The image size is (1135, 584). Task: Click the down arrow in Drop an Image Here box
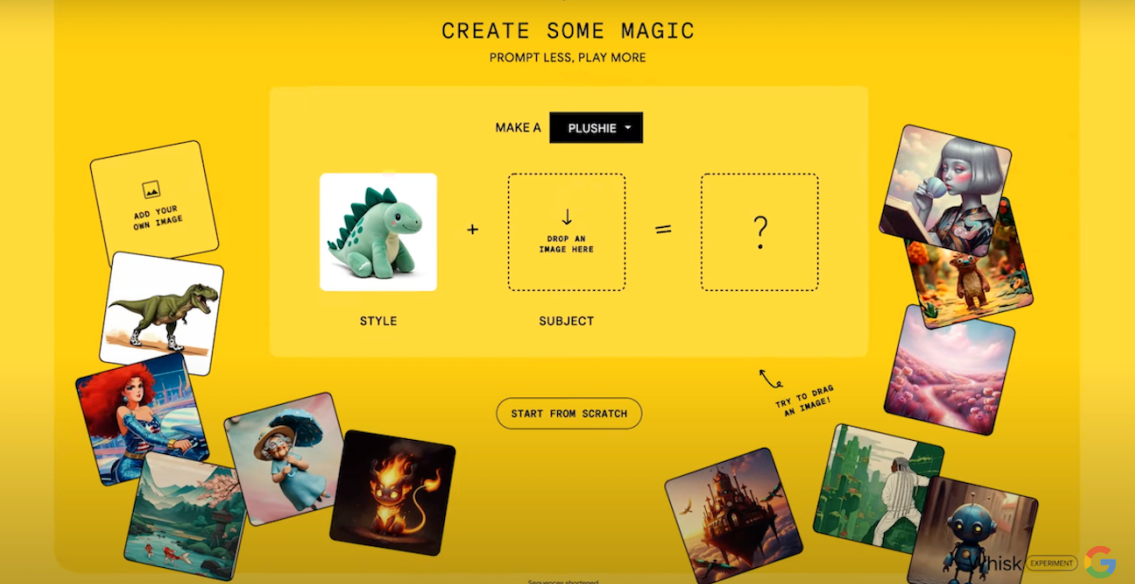point(567,216)
